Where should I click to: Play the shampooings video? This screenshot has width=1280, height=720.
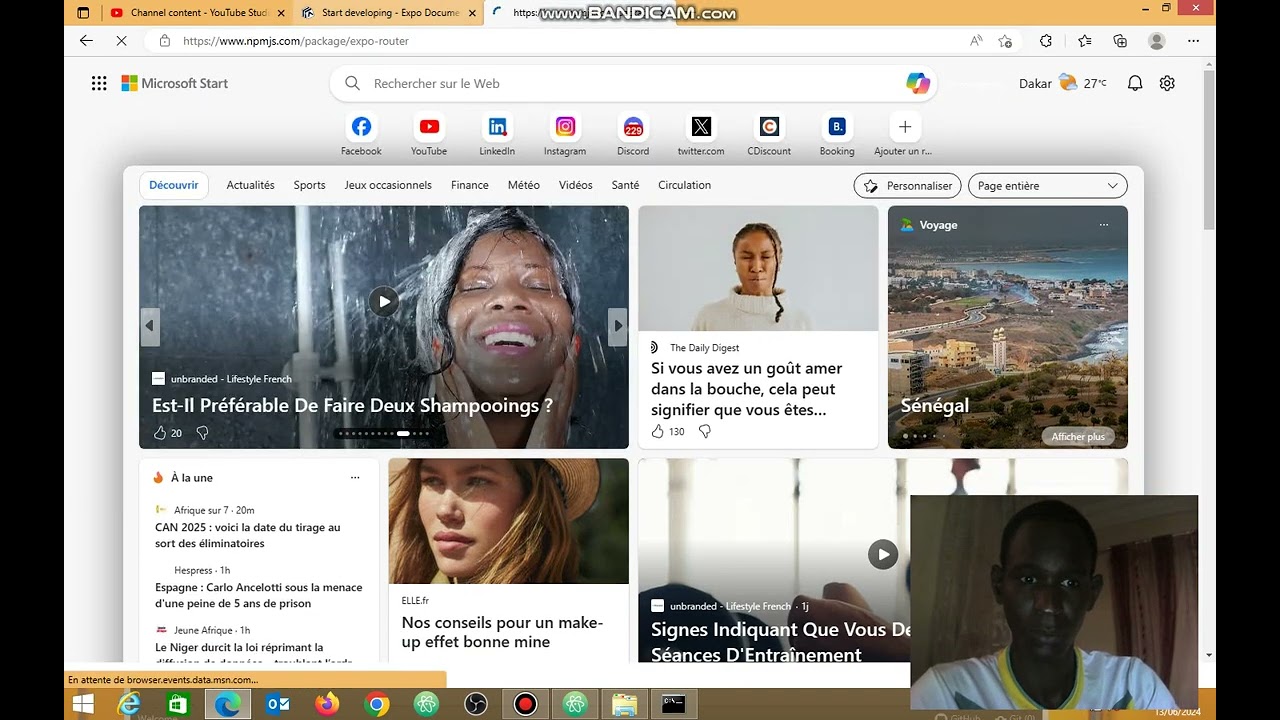click(384, 301)
